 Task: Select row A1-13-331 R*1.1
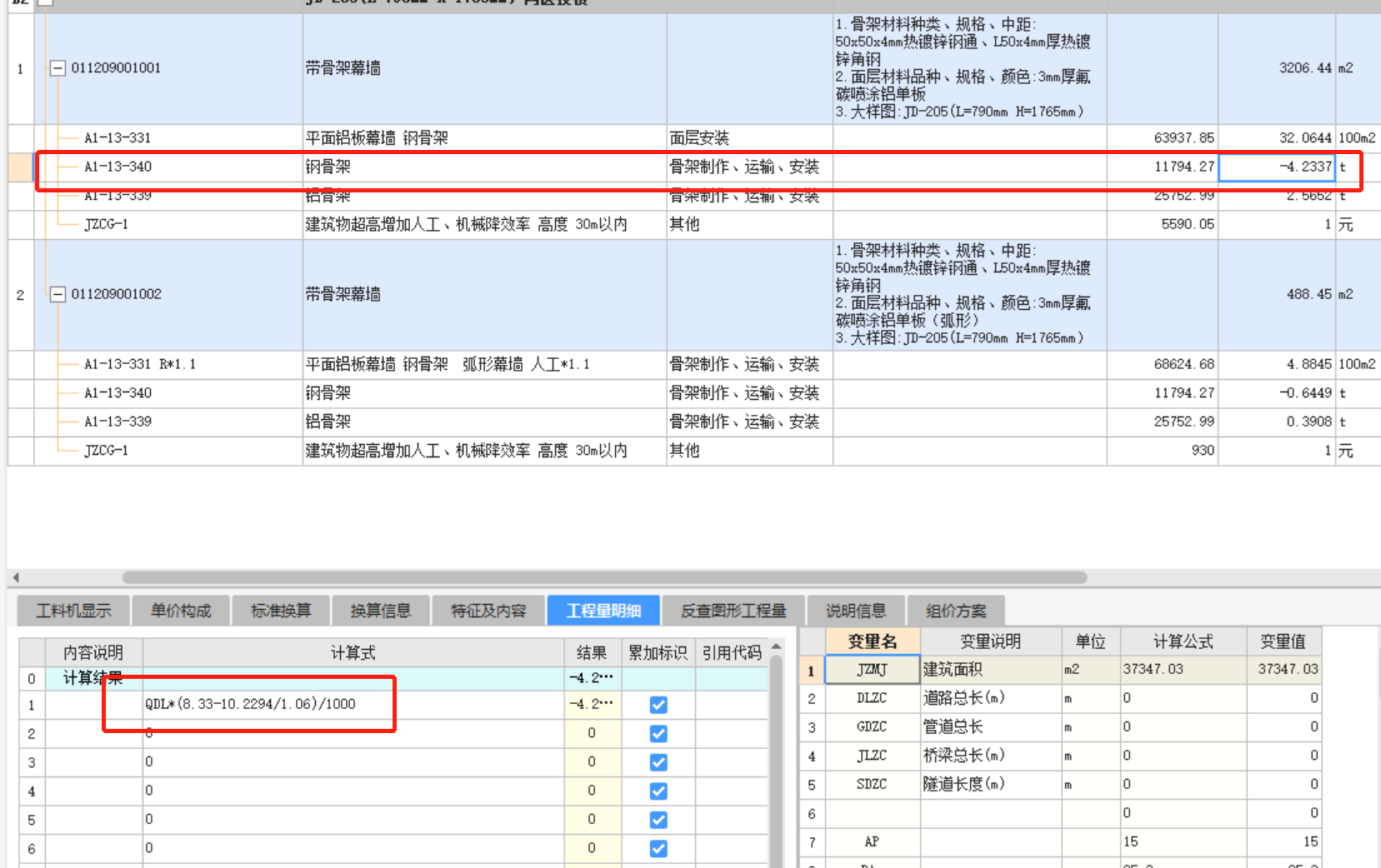693,364
